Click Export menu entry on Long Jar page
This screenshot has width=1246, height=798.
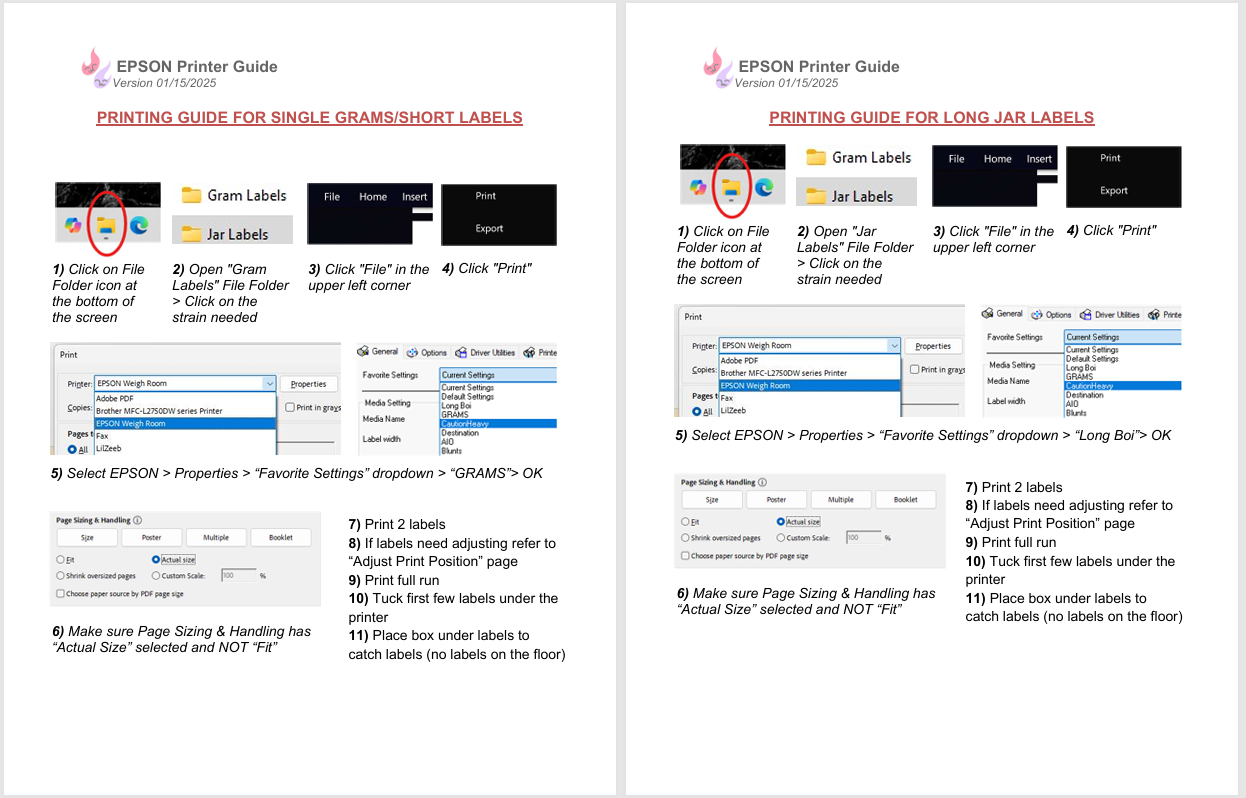[x=1114, y=190]
